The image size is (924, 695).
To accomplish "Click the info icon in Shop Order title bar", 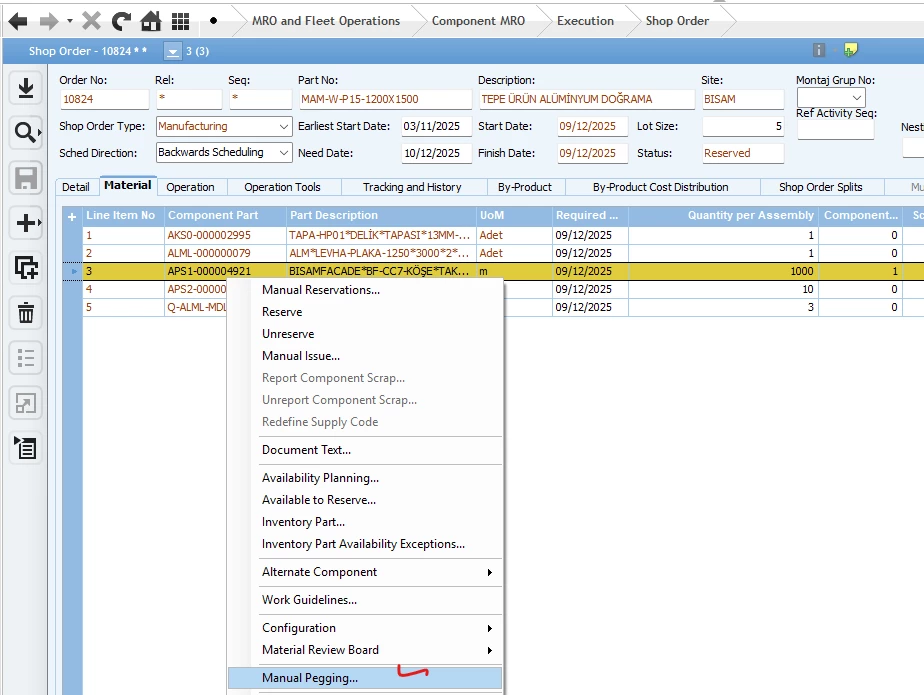I will point(819,50).
